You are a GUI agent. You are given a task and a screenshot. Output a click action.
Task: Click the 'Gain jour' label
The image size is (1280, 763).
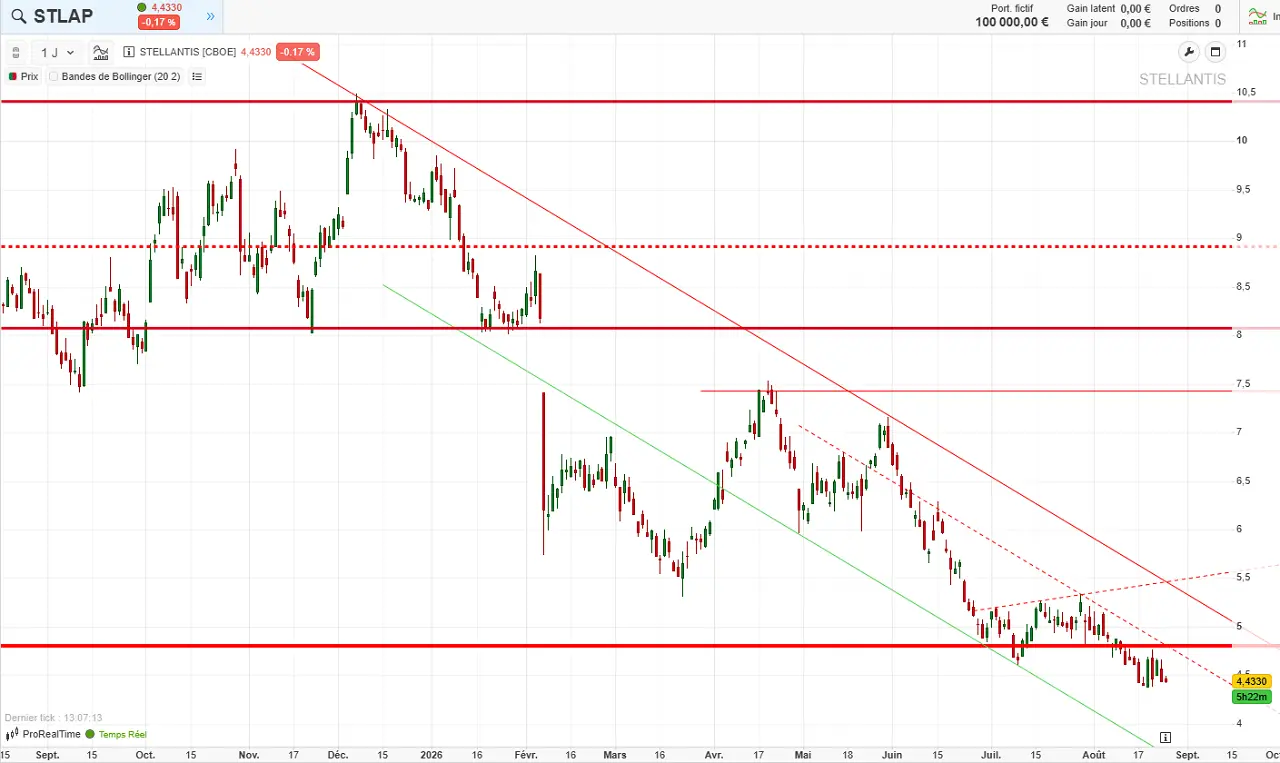(1087, 23)
